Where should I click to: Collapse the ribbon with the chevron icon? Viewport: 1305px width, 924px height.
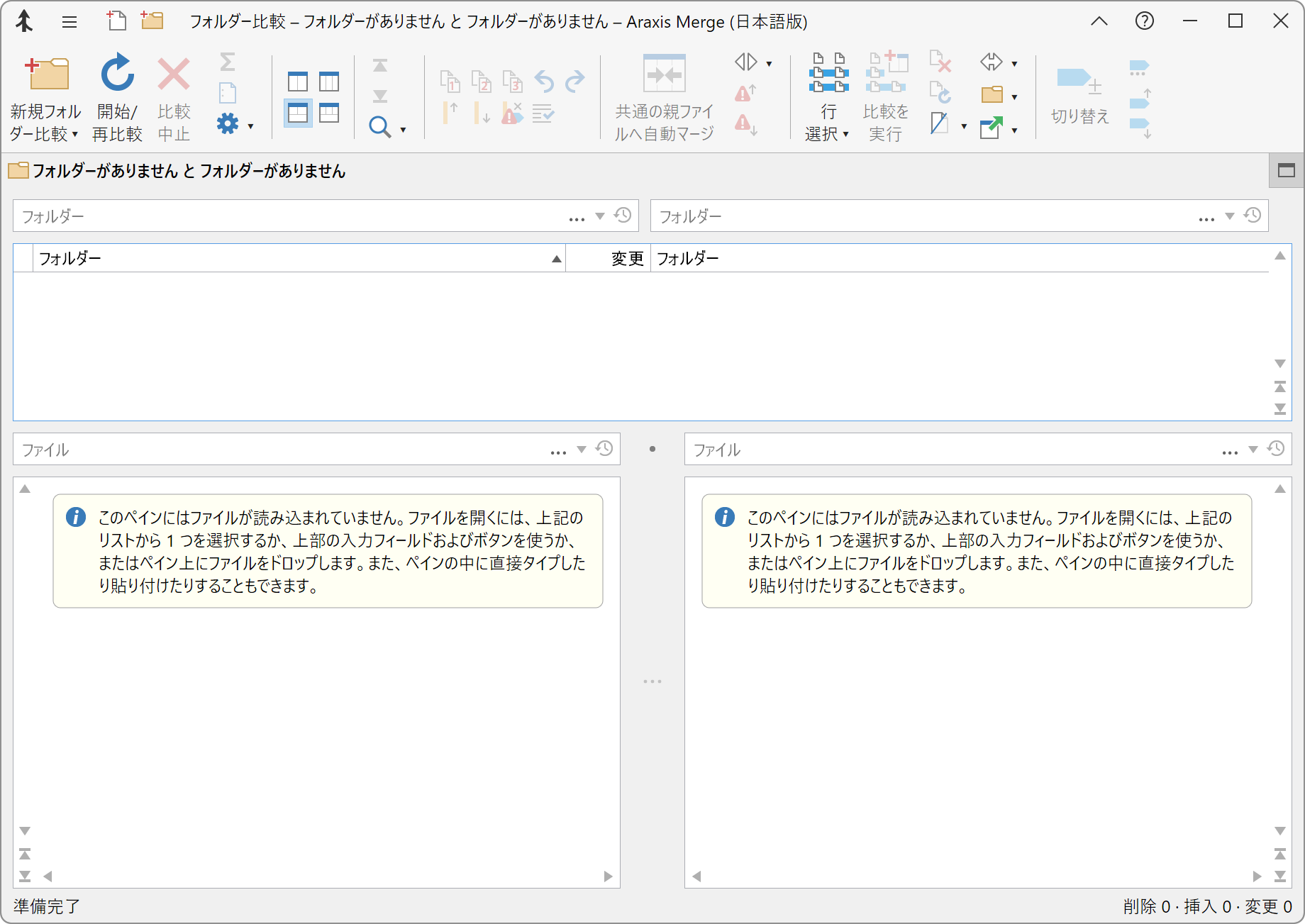1099,21
